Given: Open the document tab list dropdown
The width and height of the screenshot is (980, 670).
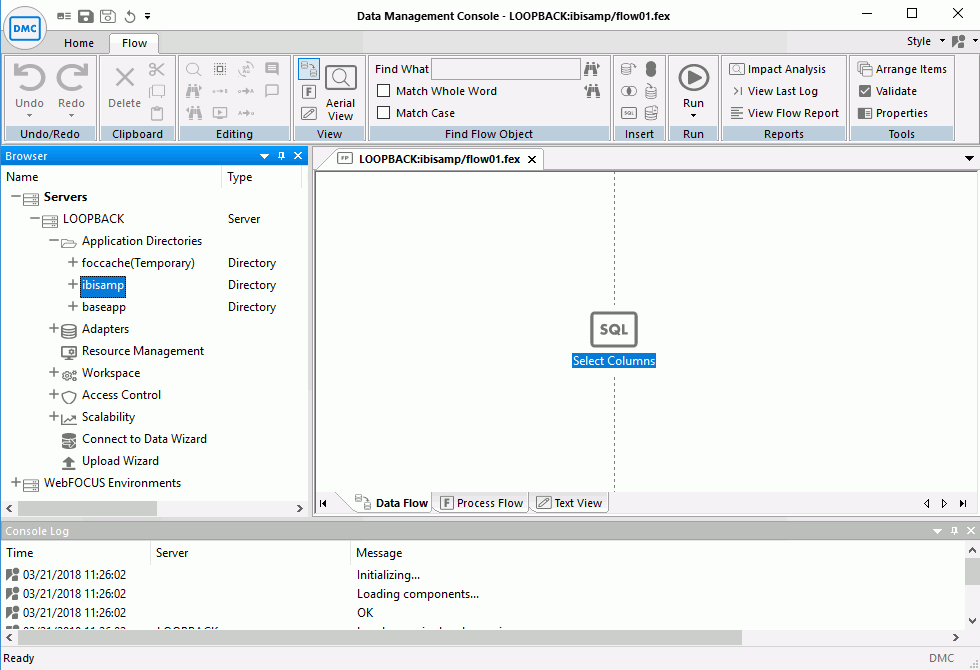Looking at the screenshot, I should click(x=969, y=159).
